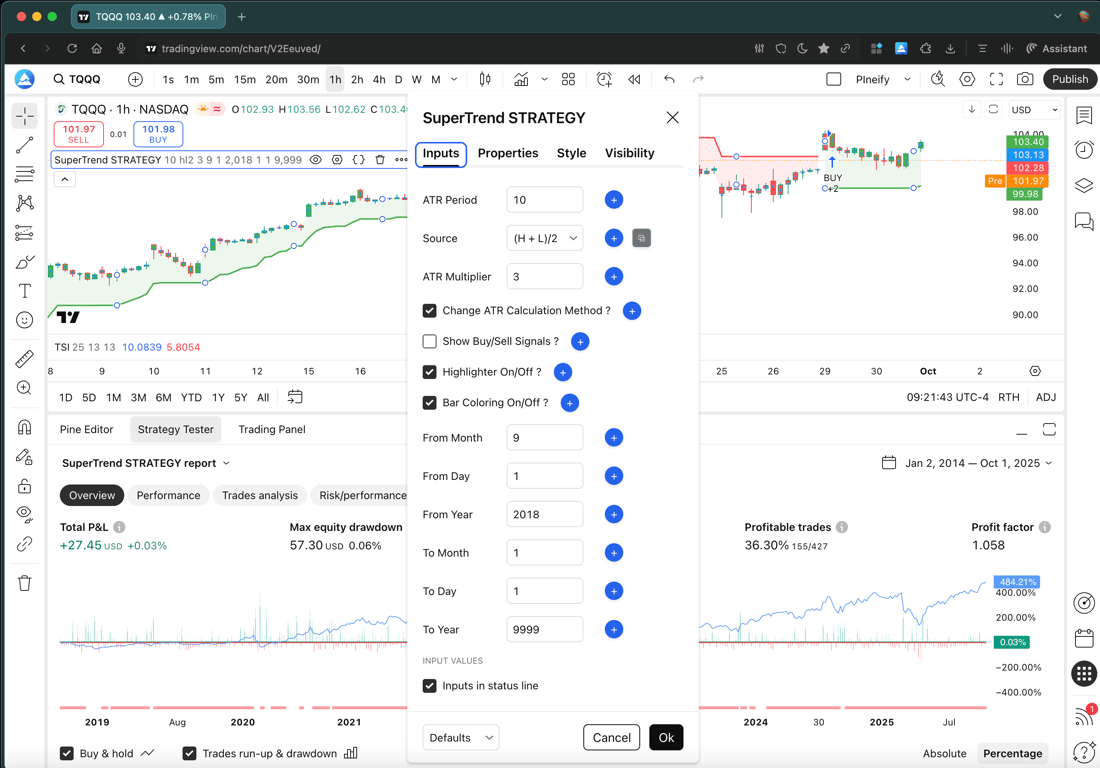Take a chart snapshot with camera icon
1100x768 pixels.
pos(1025,79)
